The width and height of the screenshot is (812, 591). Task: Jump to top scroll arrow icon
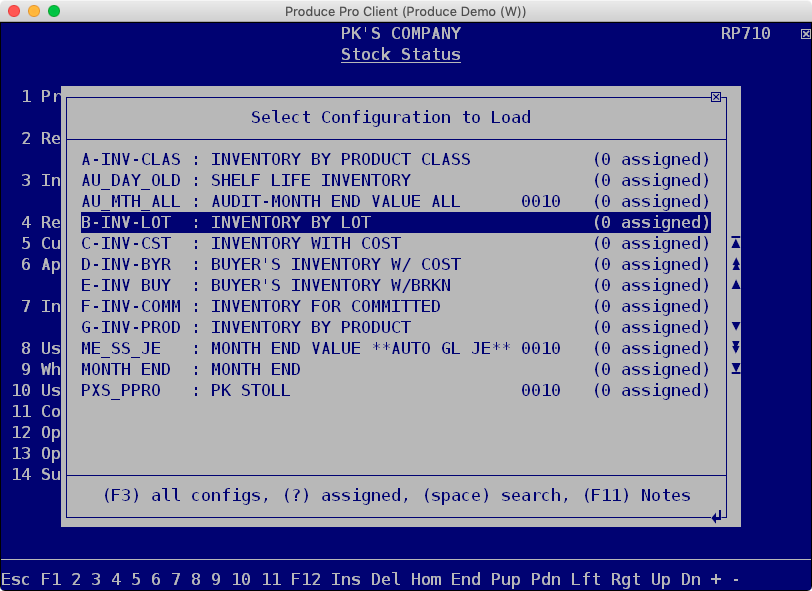pos(735,242)
